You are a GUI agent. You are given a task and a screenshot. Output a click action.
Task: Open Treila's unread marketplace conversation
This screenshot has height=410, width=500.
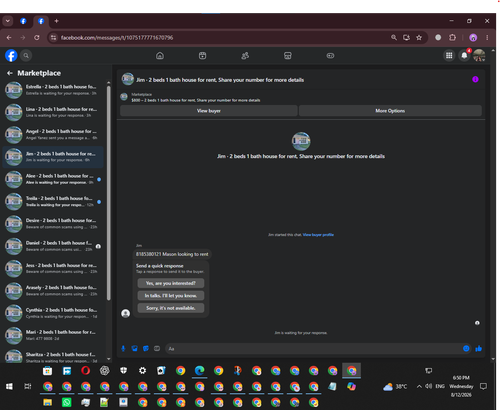(53, 202)
